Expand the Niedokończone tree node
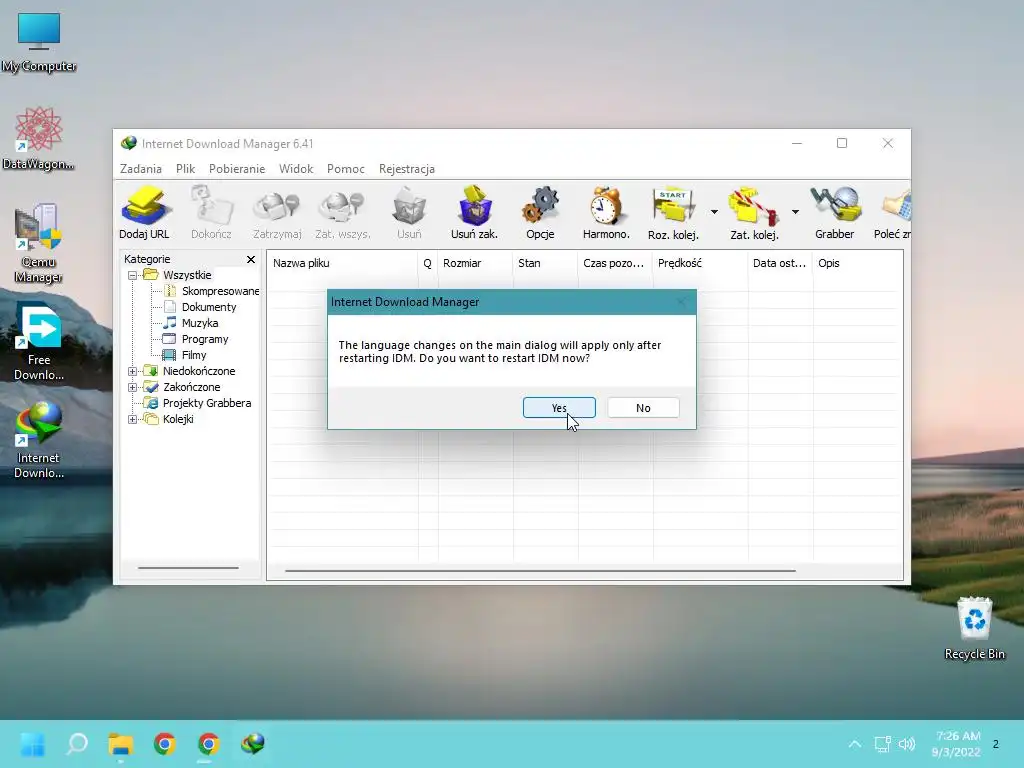This screenshot has height=768, width=1024. tap(133, 371)
